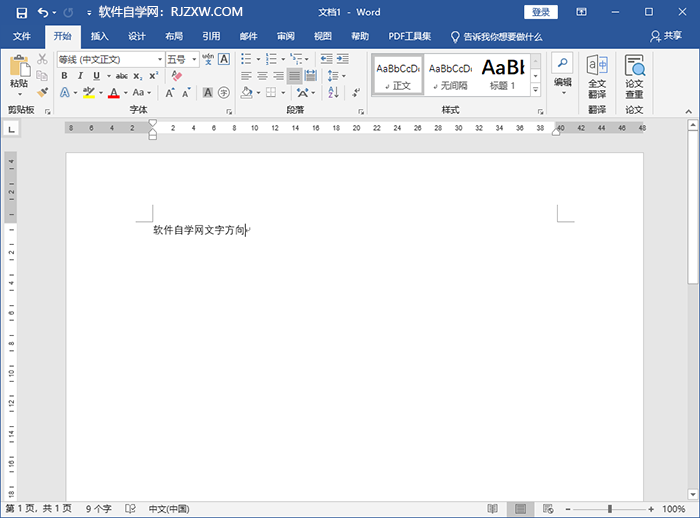Toggle subscript formatting

(138, 76)
